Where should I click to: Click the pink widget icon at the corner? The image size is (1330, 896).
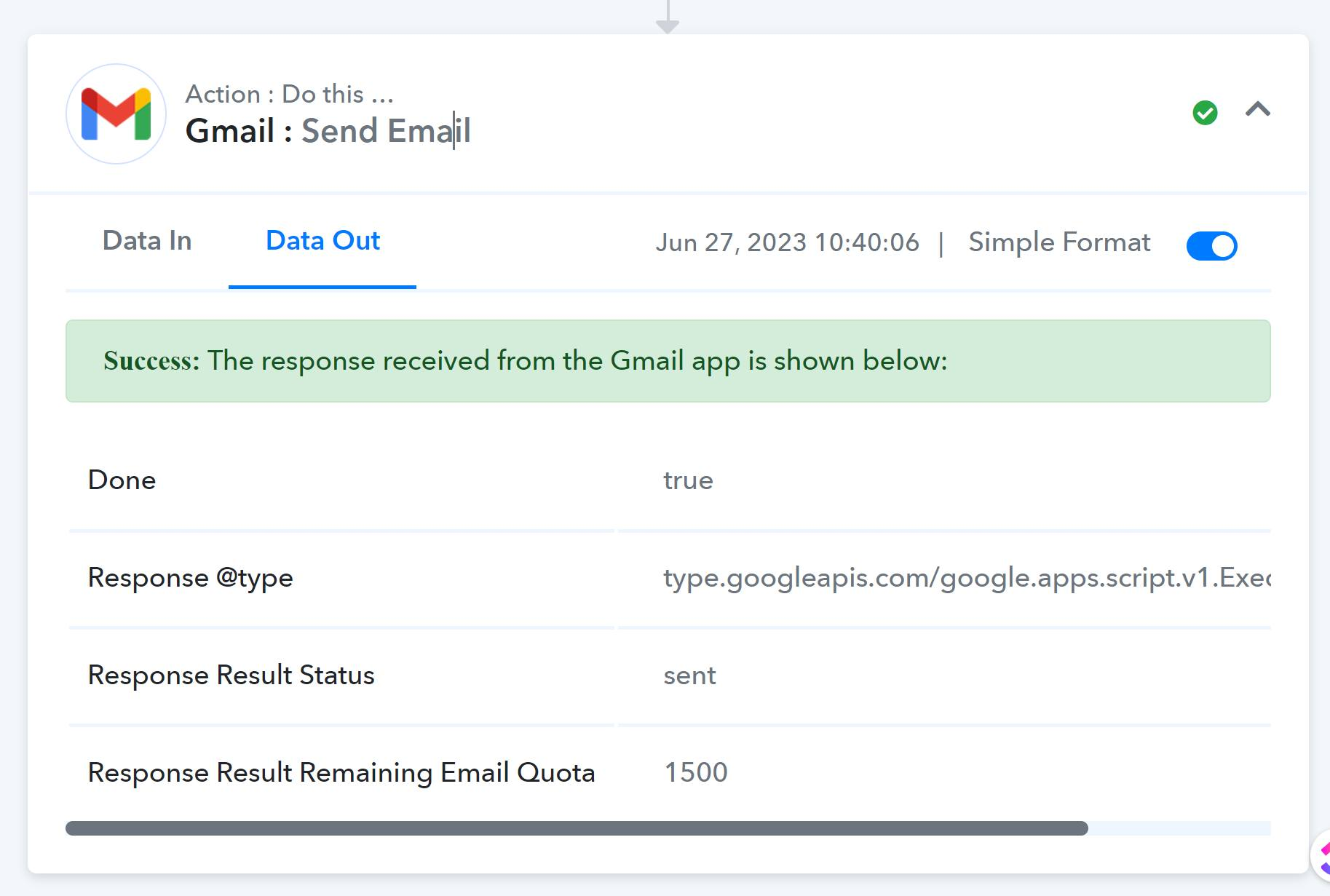click(1321, 857)
